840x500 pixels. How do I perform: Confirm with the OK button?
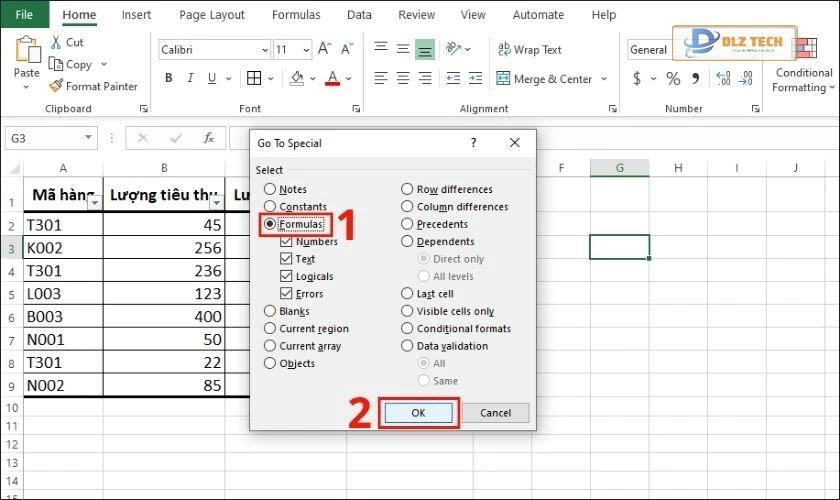418,413
